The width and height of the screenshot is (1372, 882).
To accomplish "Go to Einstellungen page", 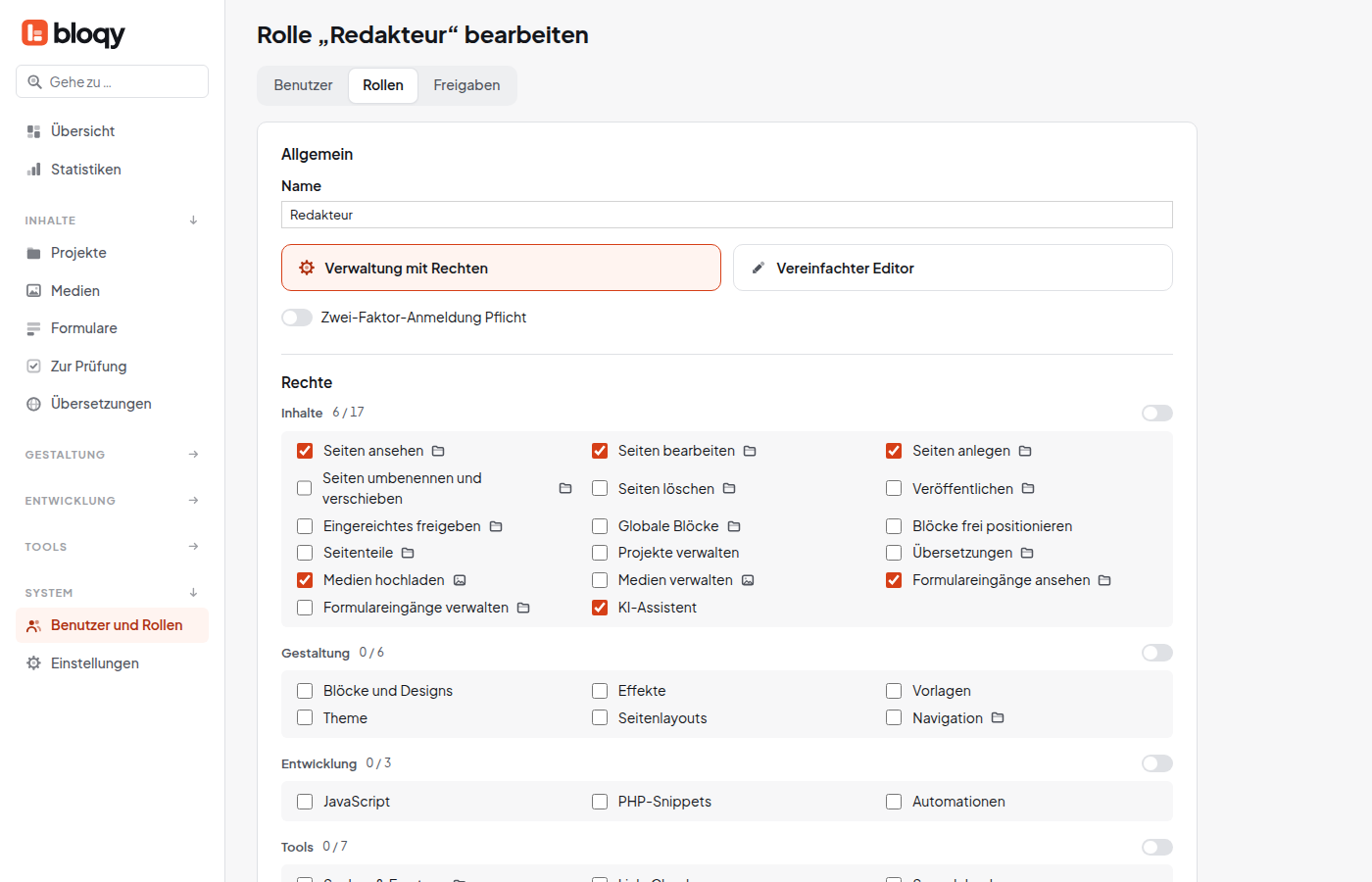I will click(x=112, y=663).
